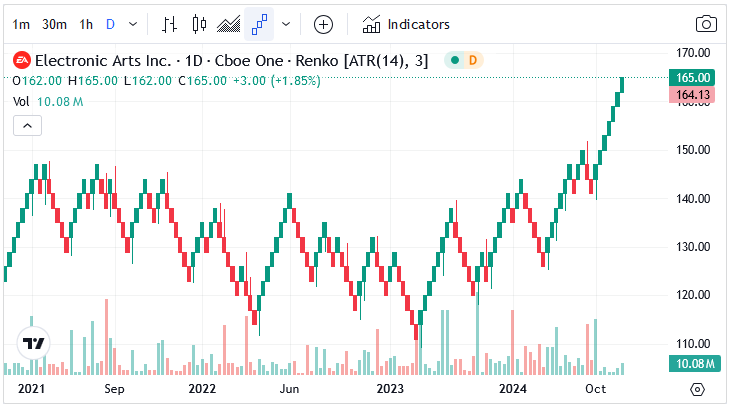Click the TradingView logo on the chart
This screenshot has height=407, width=729.
(35, 343)
